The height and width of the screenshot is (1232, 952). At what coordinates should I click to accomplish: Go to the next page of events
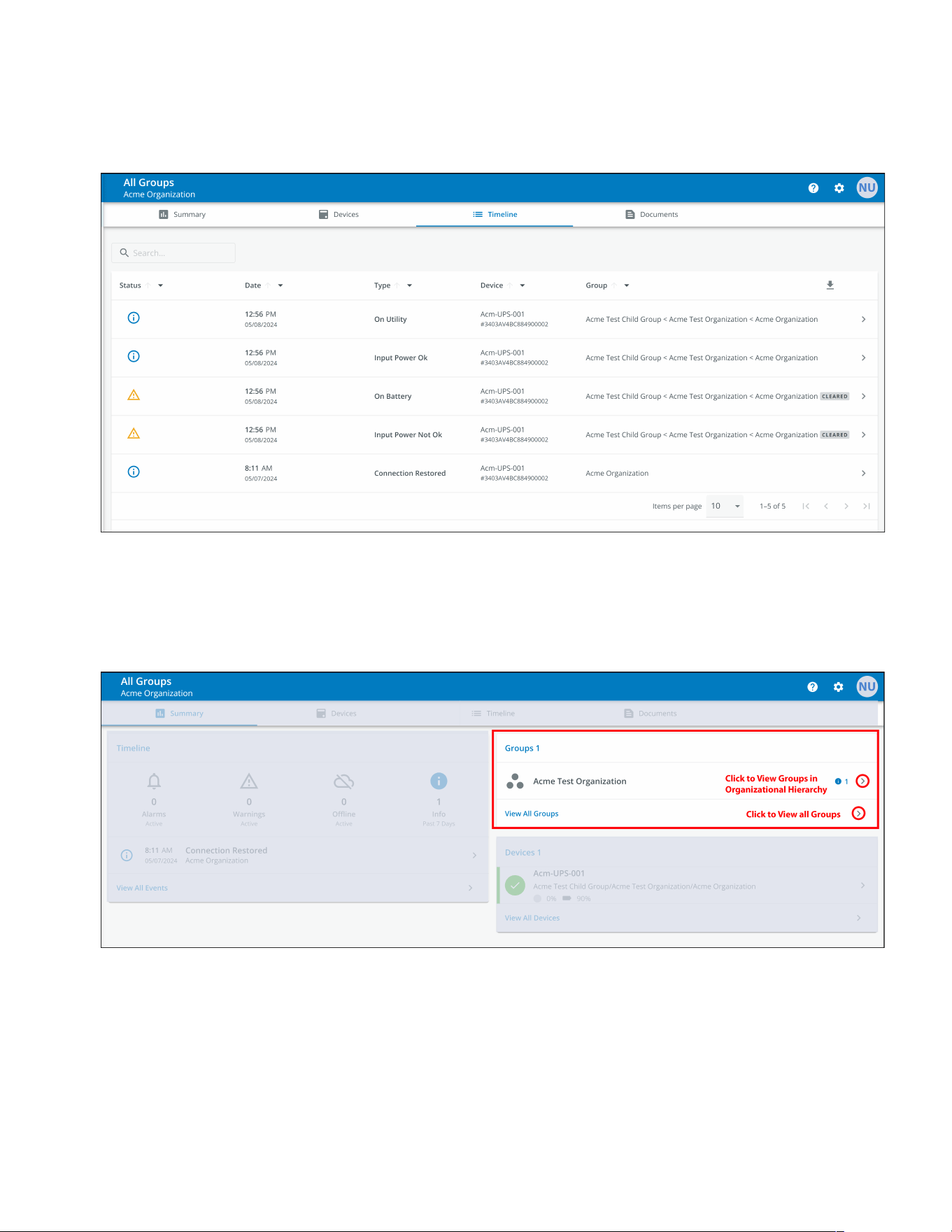[846, 506]
